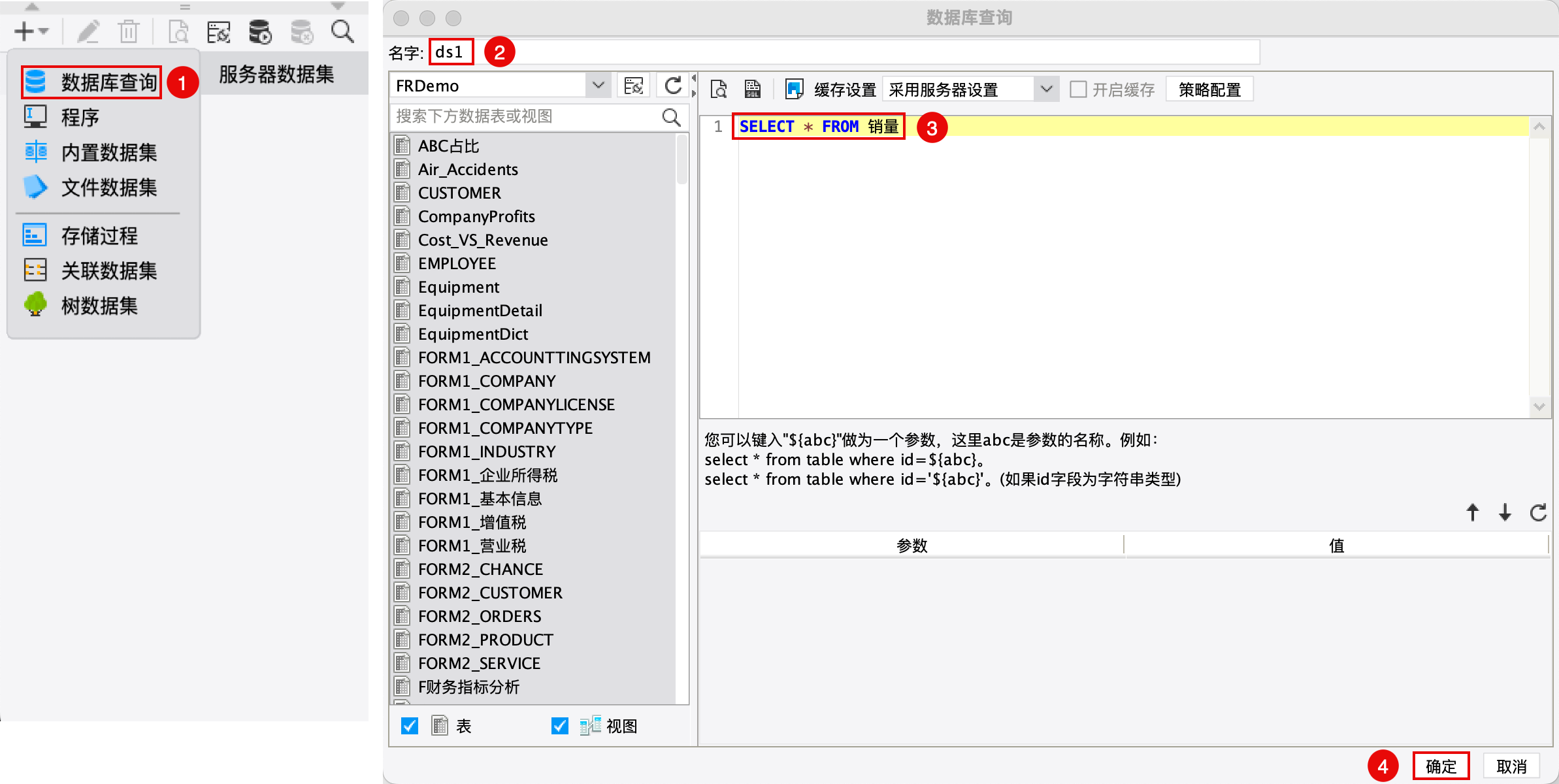Open the FRDemo connection dropdown

[597, 86]
